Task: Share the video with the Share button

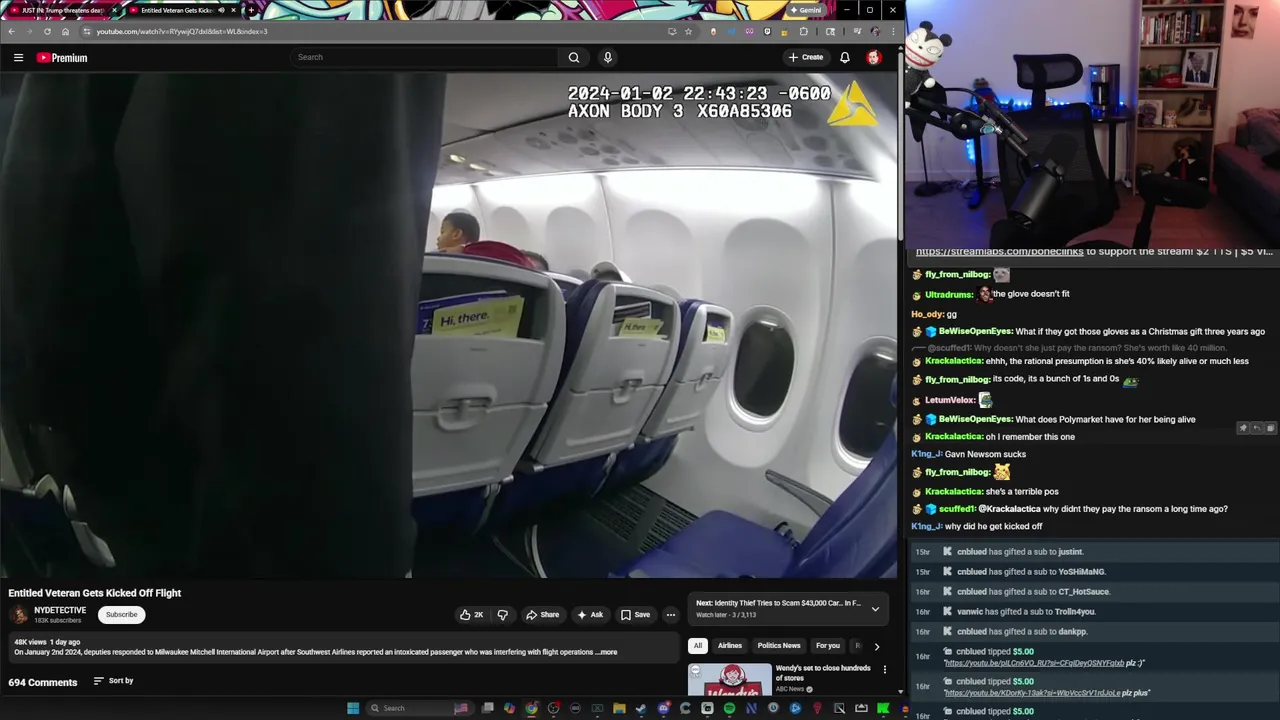Action: pyautogui.click(x=543, y=615)
